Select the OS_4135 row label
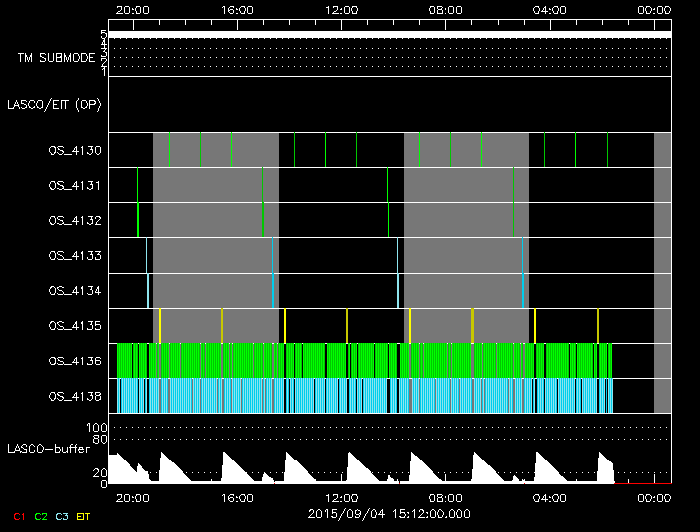The width and height of the screenshot is (700, 532). (x=75, y=326)
